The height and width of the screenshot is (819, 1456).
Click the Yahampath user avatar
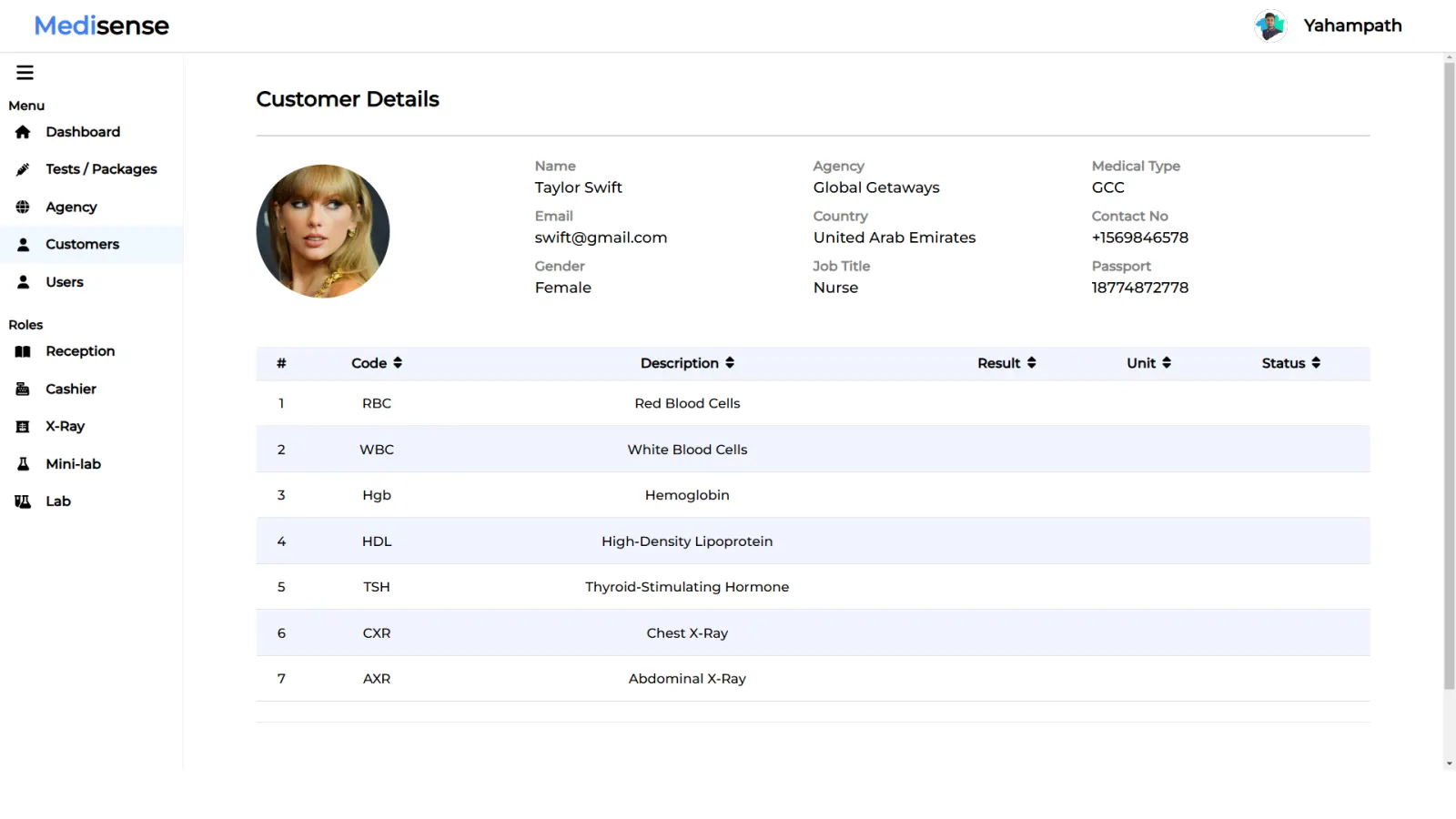(x=1270, y=25)
